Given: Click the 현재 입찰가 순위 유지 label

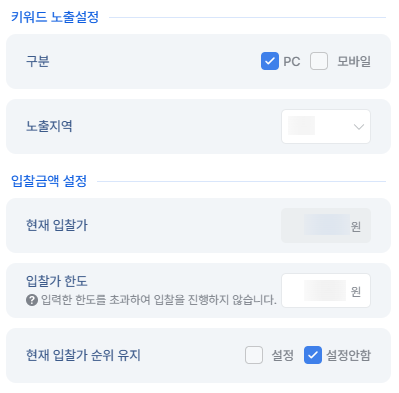Looking at the screenshot, I should coord(83,355).
